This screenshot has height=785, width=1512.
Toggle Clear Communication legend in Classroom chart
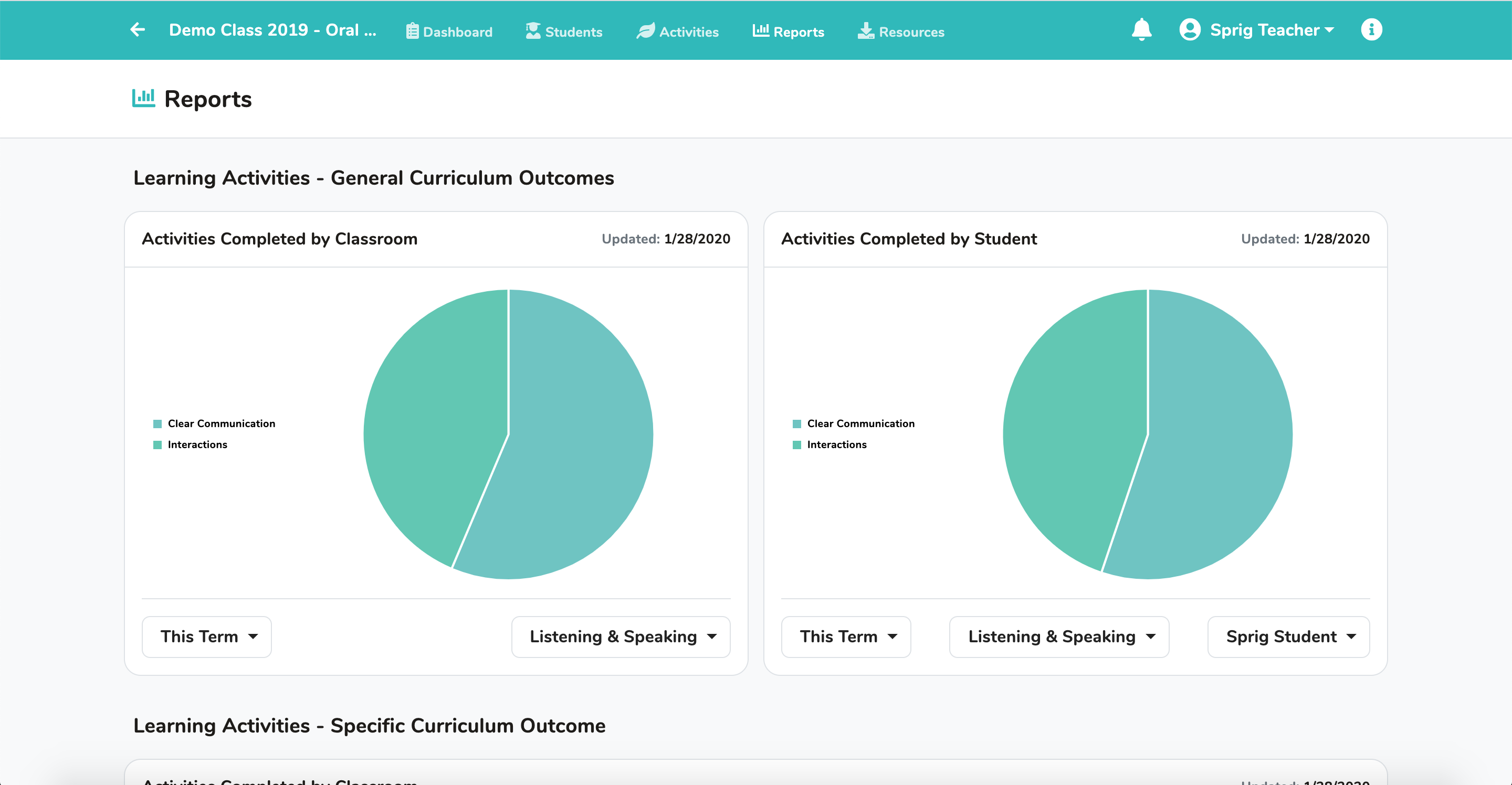click(x=214, y=423)
